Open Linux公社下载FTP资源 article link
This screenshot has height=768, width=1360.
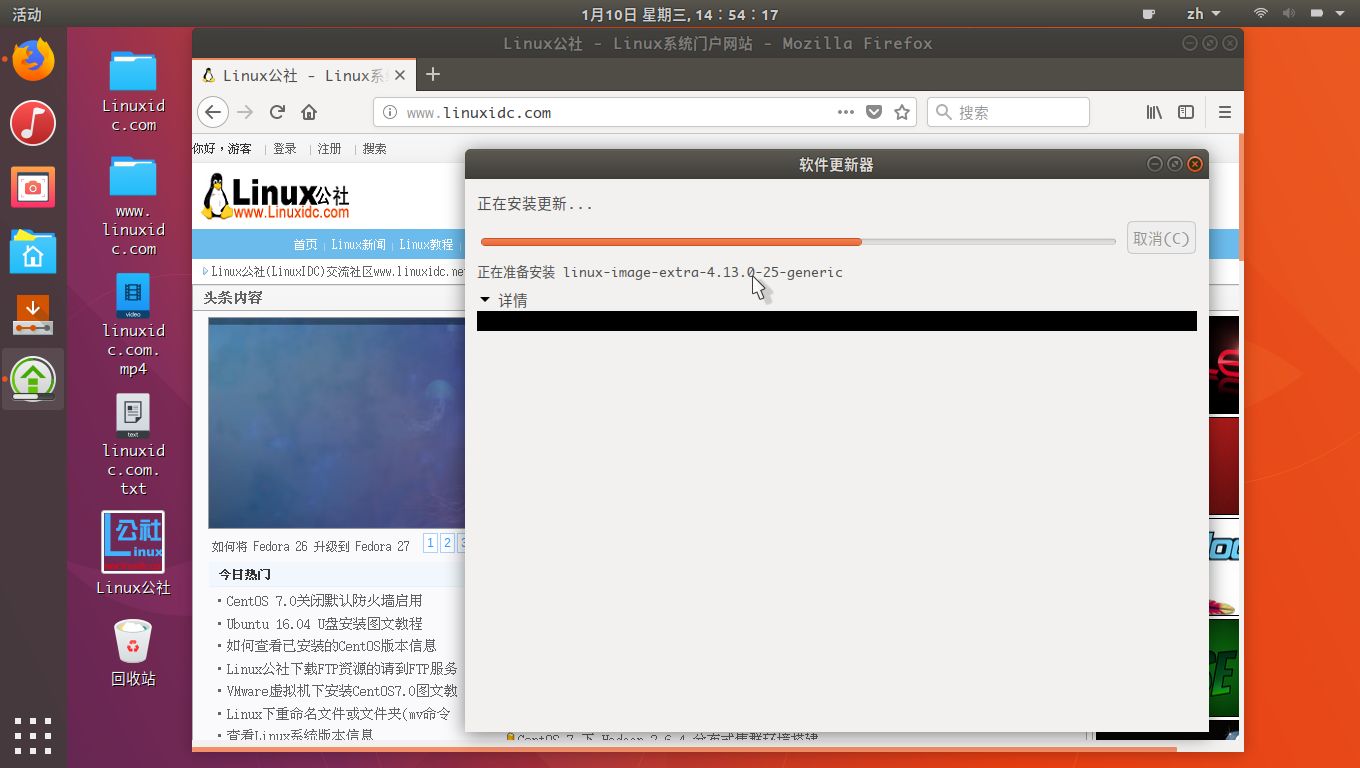pos(342,668)
